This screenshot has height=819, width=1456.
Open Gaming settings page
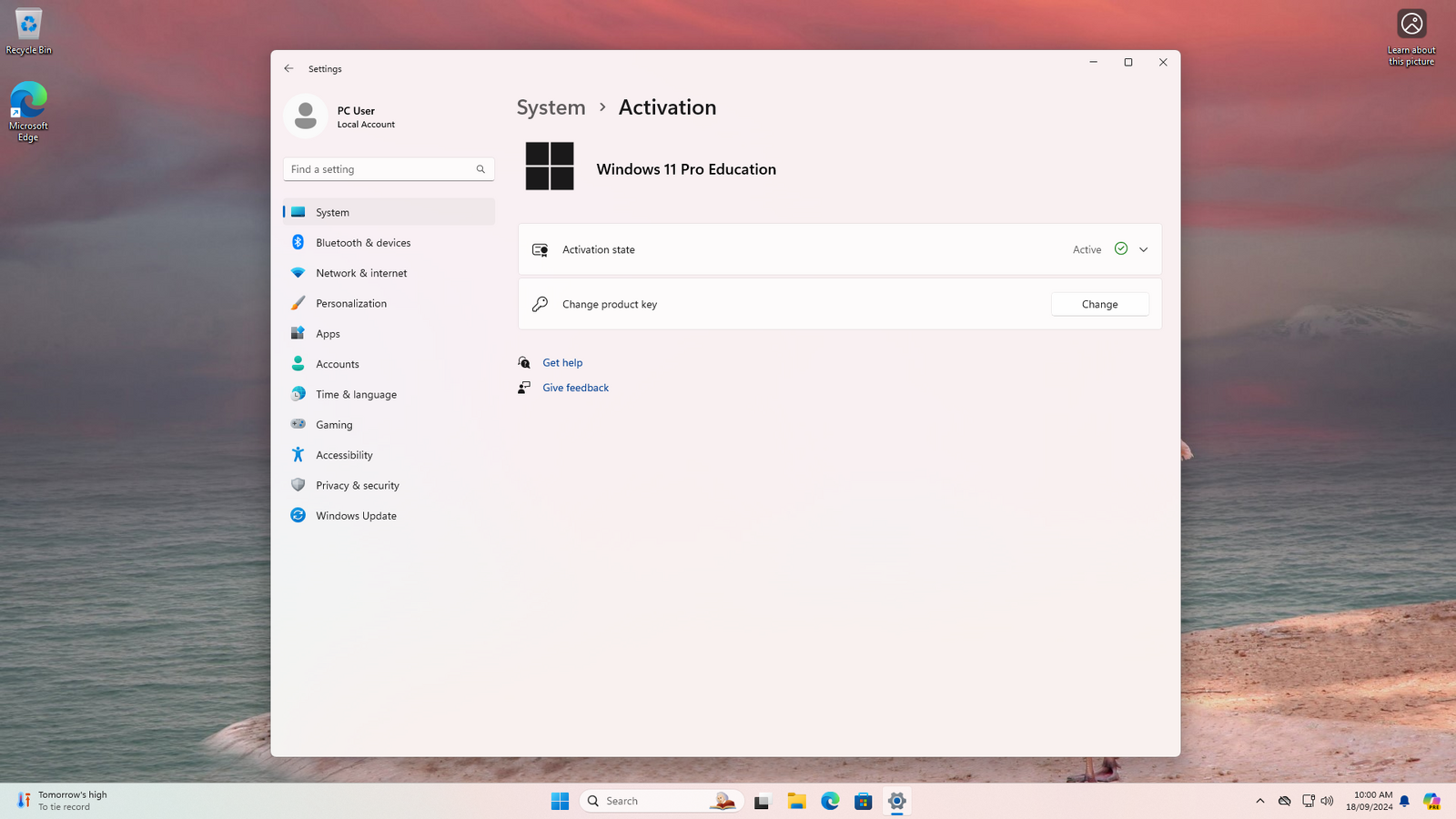[389, 424]
